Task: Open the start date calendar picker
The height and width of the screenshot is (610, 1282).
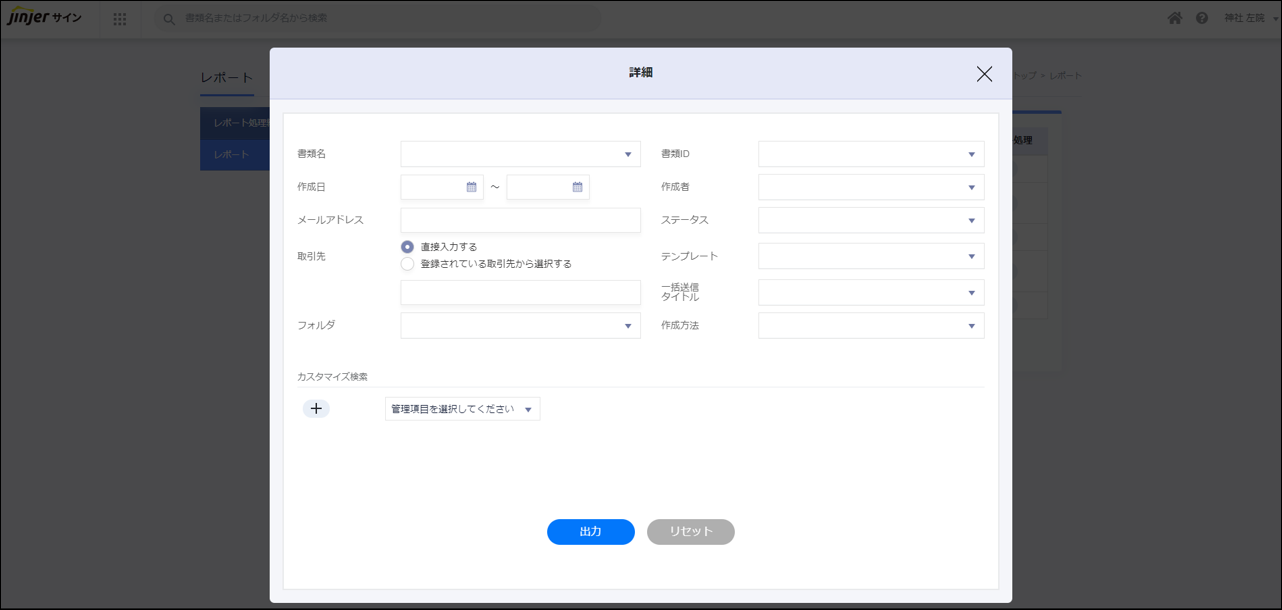Action: click(471, 187)
